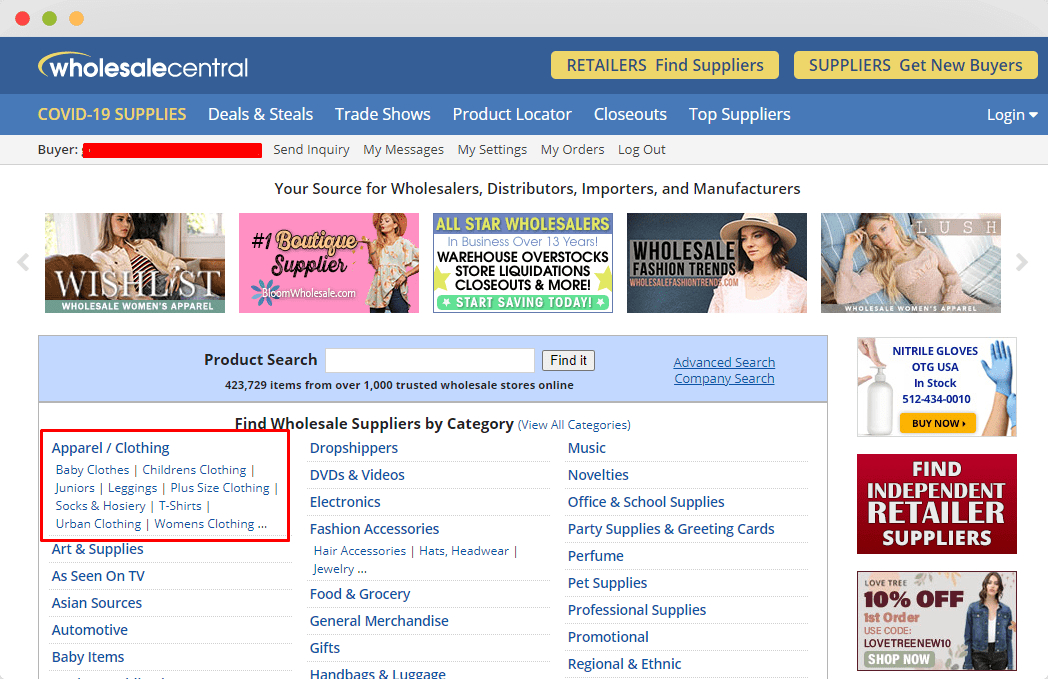The width and height of the screenshot is (1048, 679).
Task: Open Deals & Steals page
Action: (261, 114)
